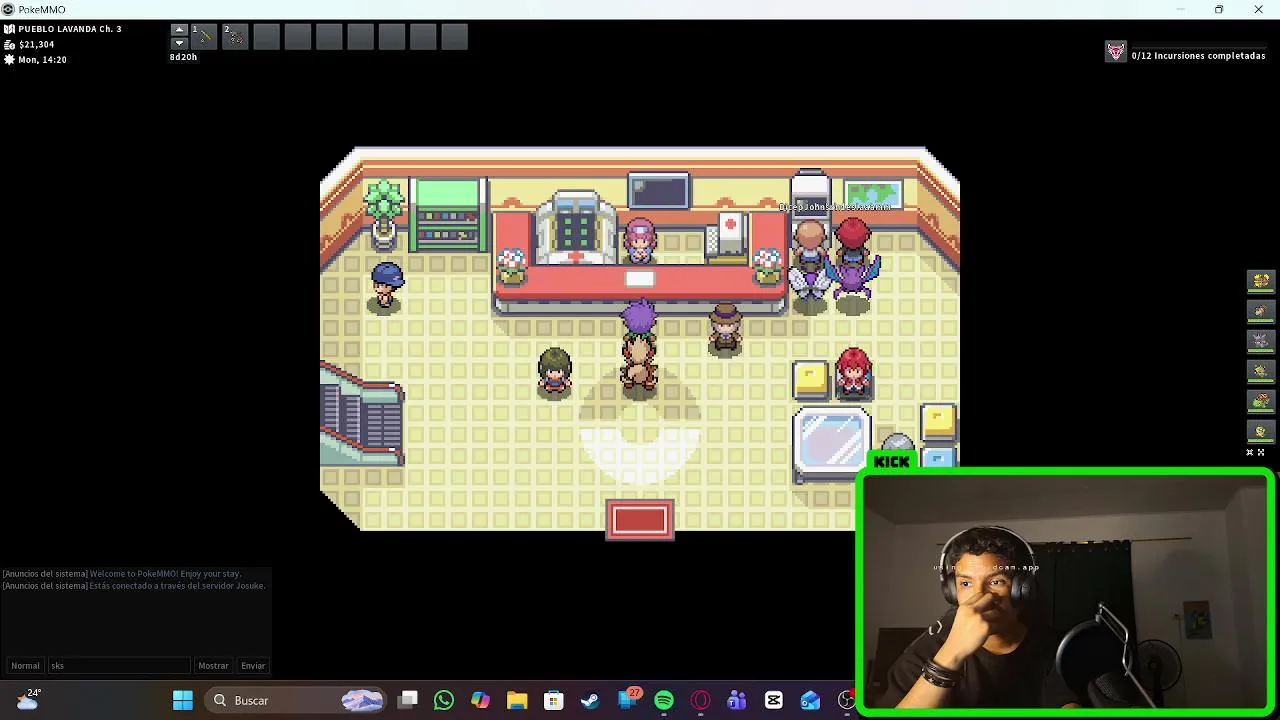Open the Normal chat channel selector
Viewport: 1280px width, 720px height.
(x=25, y=666)
